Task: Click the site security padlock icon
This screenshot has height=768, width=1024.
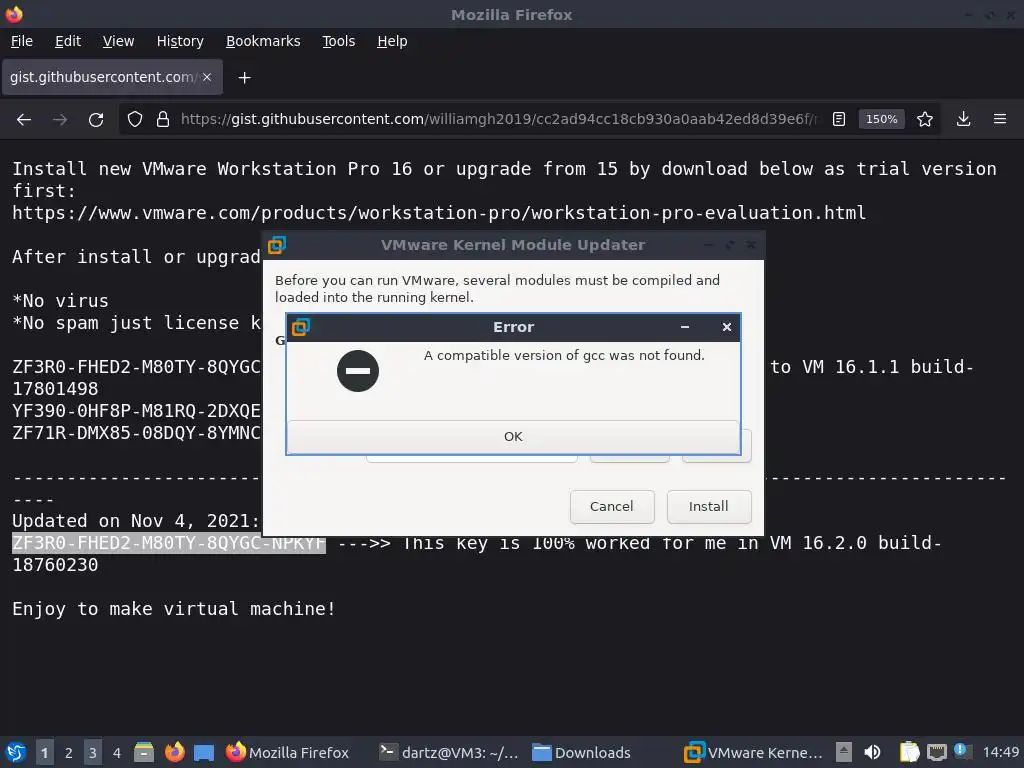Action: [x=163, y=120]
